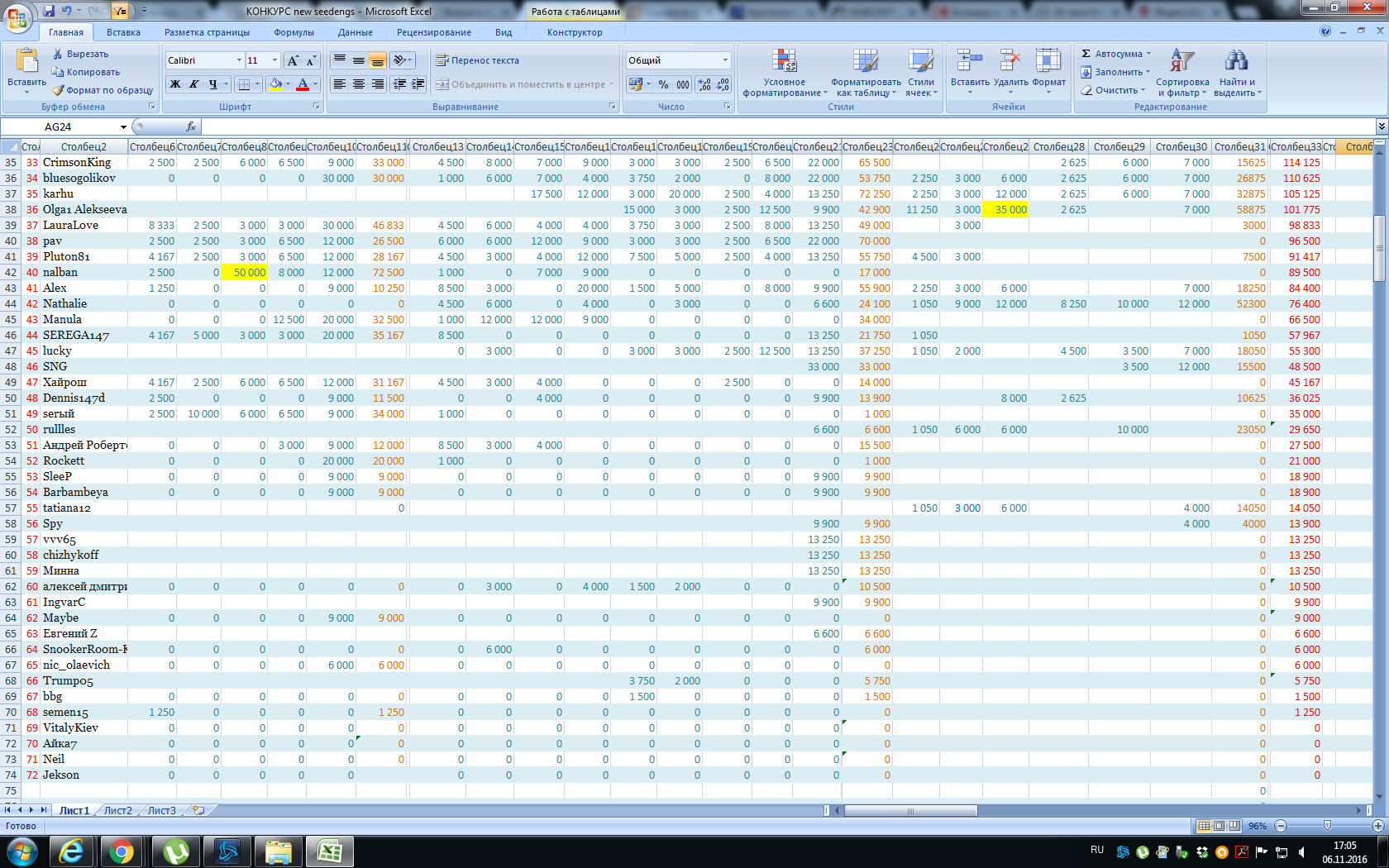This screenshot has width=1389, height=868.
Task: Open Conditional Formatting (Условное форматирование)
Action: click(x=784, y=73)
